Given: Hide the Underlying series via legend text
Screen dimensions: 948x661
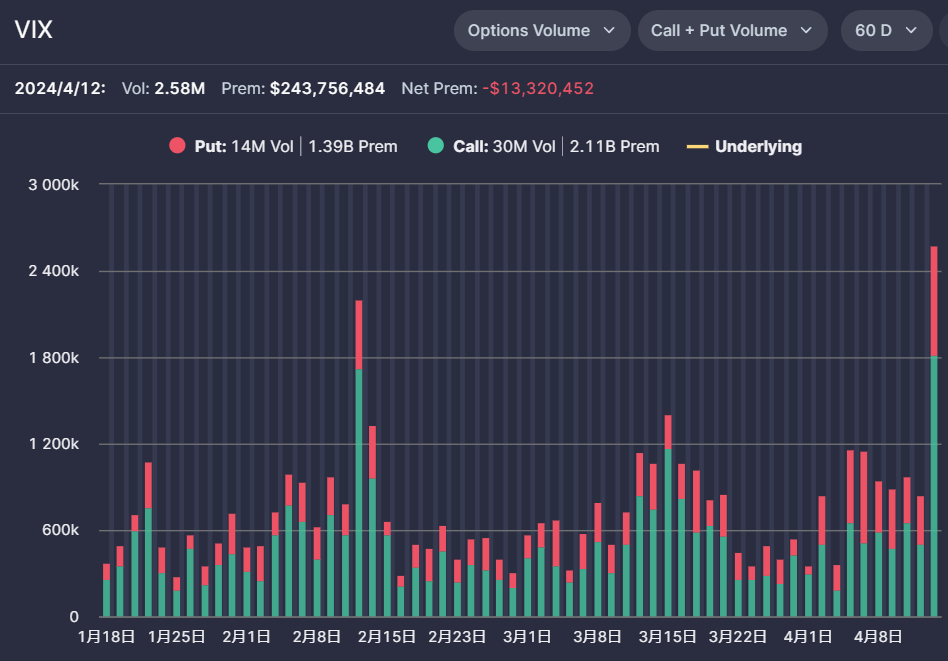Looking at the screenshot, I should pos(758,146).
